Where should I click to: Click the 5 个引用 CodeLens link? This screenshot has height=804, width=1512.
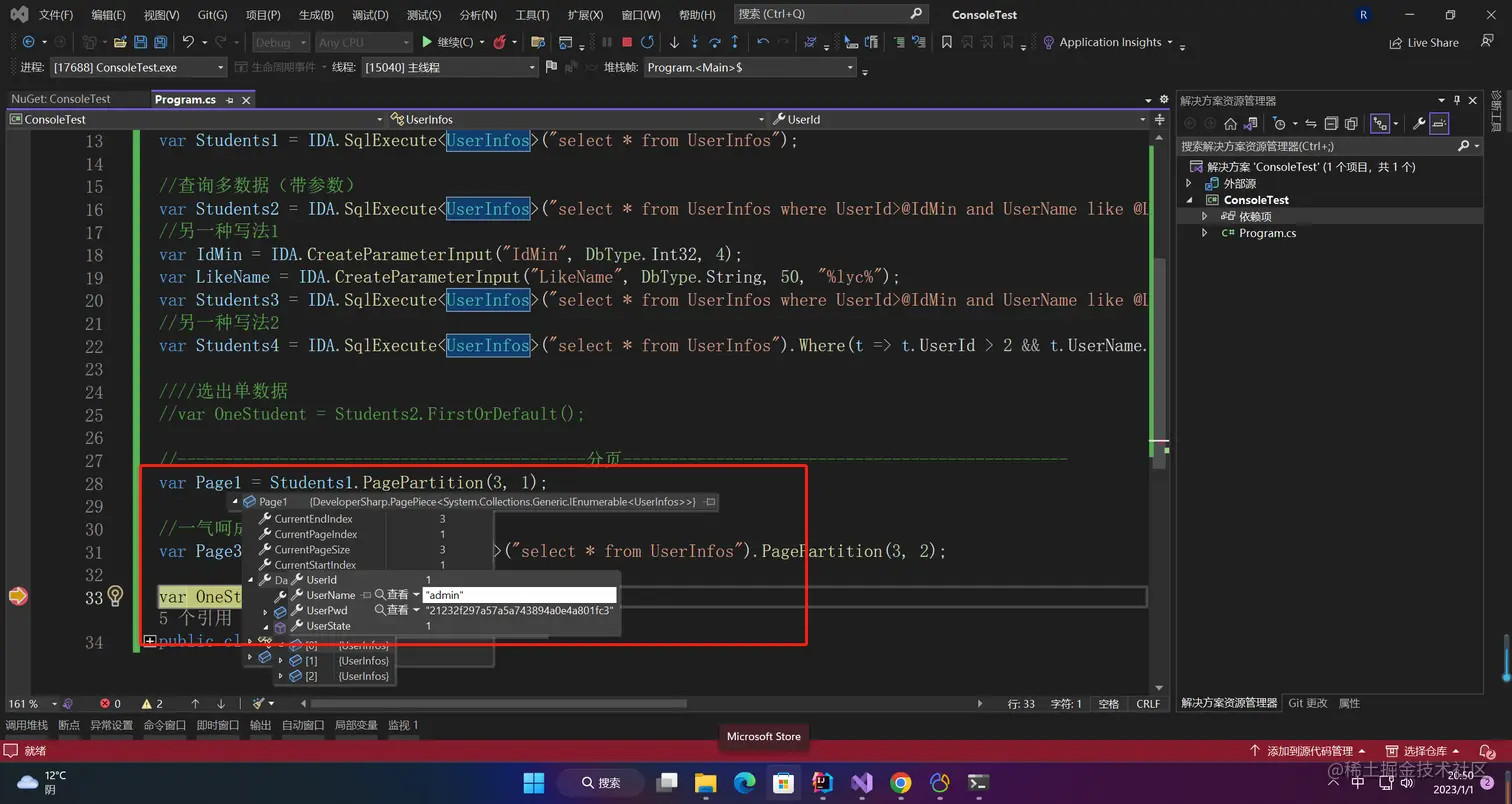(x=195, y=618)
